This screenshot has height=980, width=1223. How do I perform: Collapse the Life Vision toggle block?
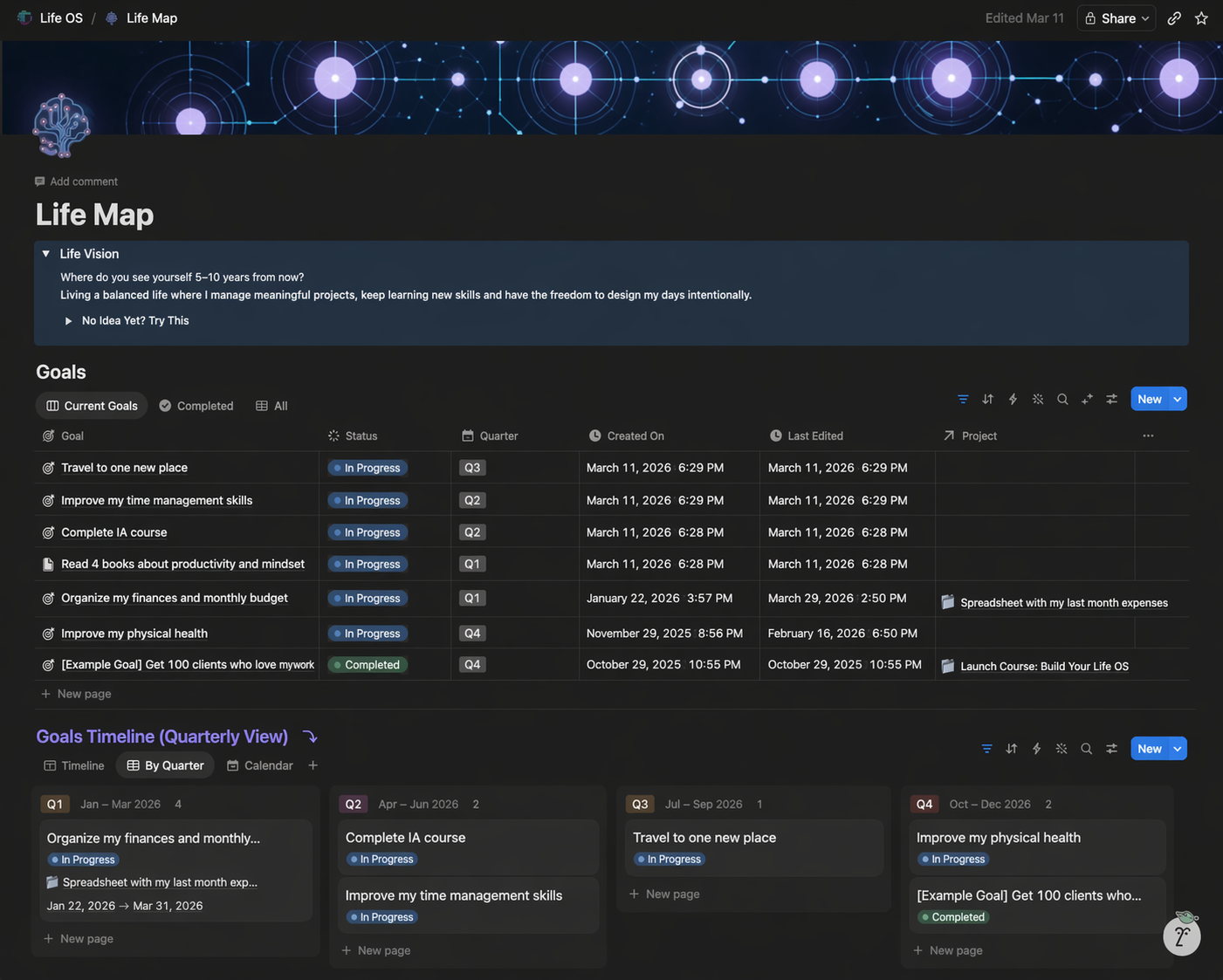tap(46, 254)
